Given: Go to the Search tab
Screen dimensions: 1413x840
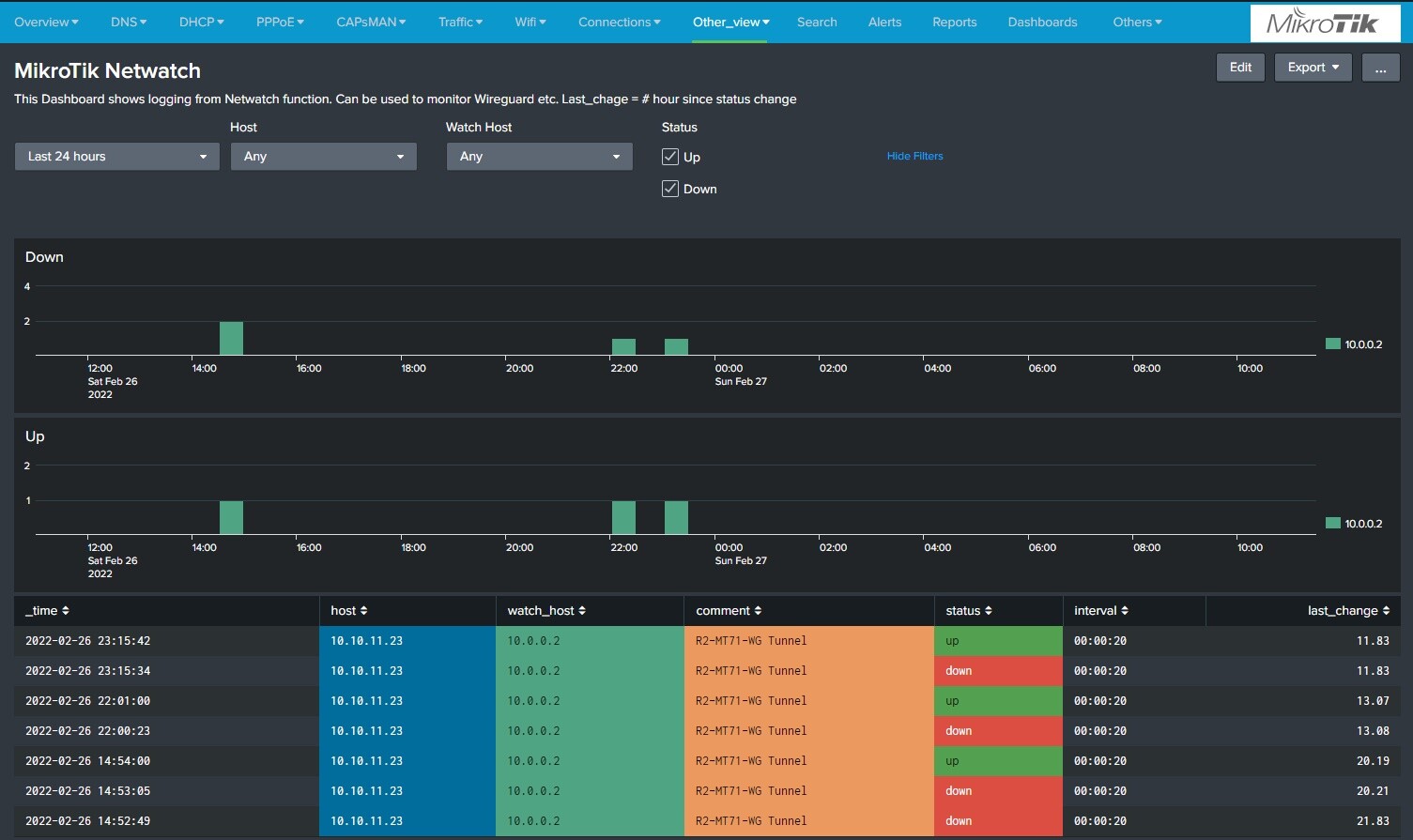Looking at the screenshot, I should [x=817, y=22].
